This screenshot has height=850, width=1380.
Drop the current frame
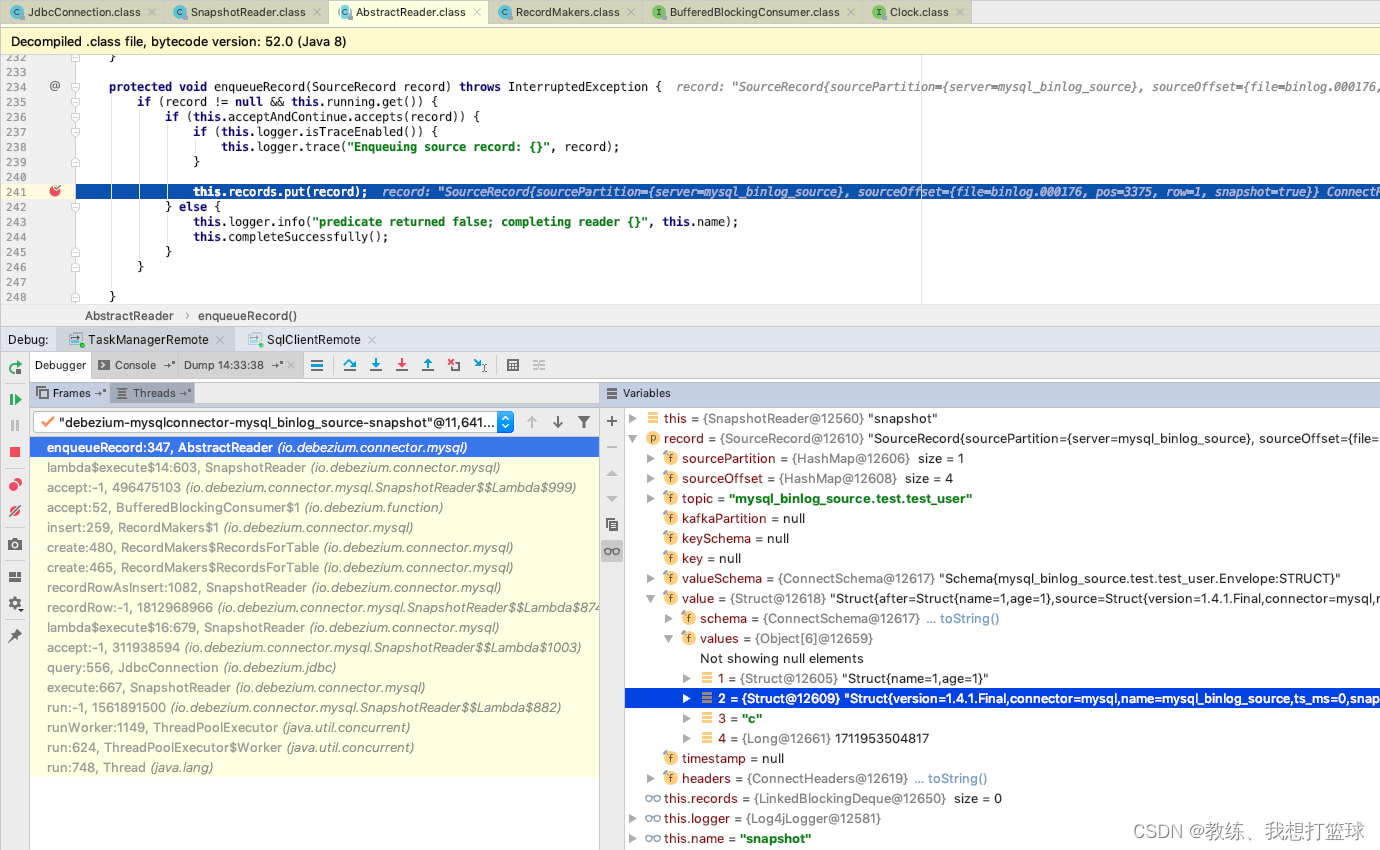point(454,365)
